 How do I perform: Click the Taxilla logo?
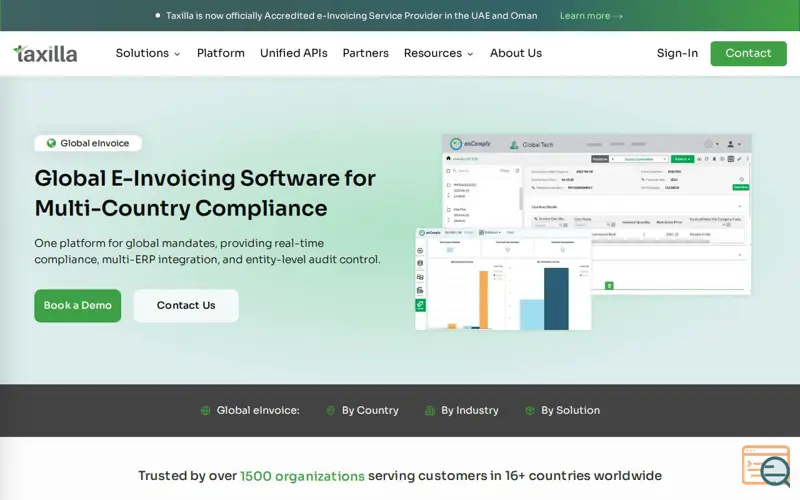point(45,53)
